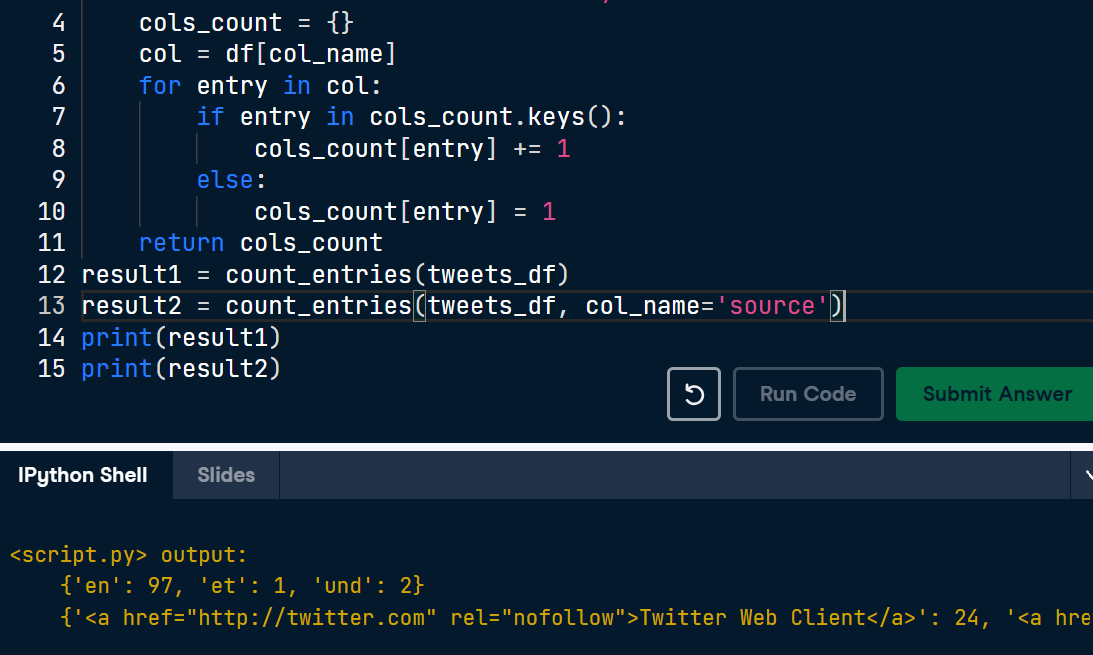Click line number 13 in gutter

[52, 306]
